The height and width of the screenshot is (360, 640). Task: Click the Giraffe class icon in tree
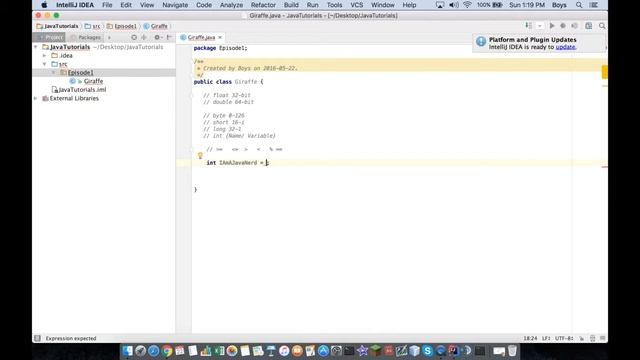pyautogui.click(x=73, y=81)
